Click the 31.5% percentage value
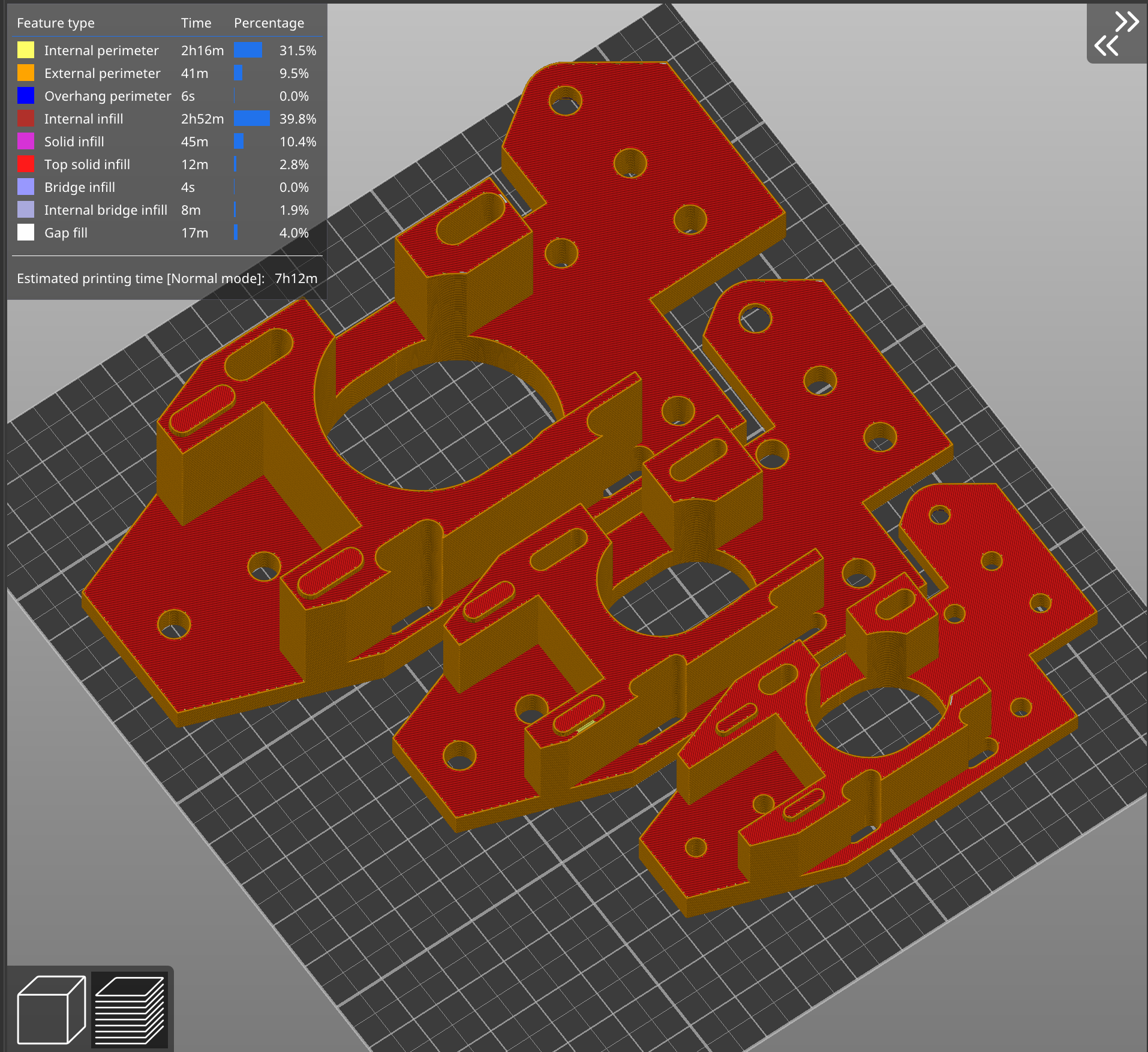Image resolution: width=1148 pixels, height=1052 pixels. [x=297, y=50]
